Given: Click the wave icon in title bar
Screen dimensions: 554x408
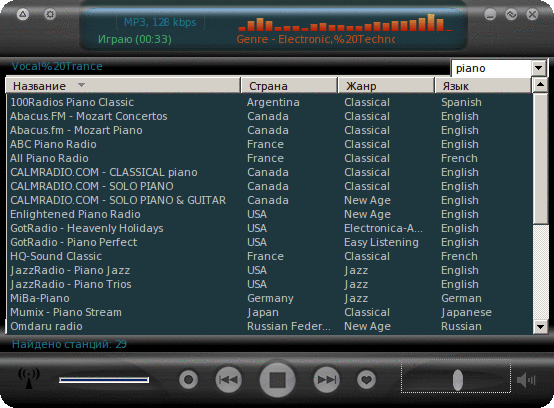Looking at the screenshot, I should 511,14.
